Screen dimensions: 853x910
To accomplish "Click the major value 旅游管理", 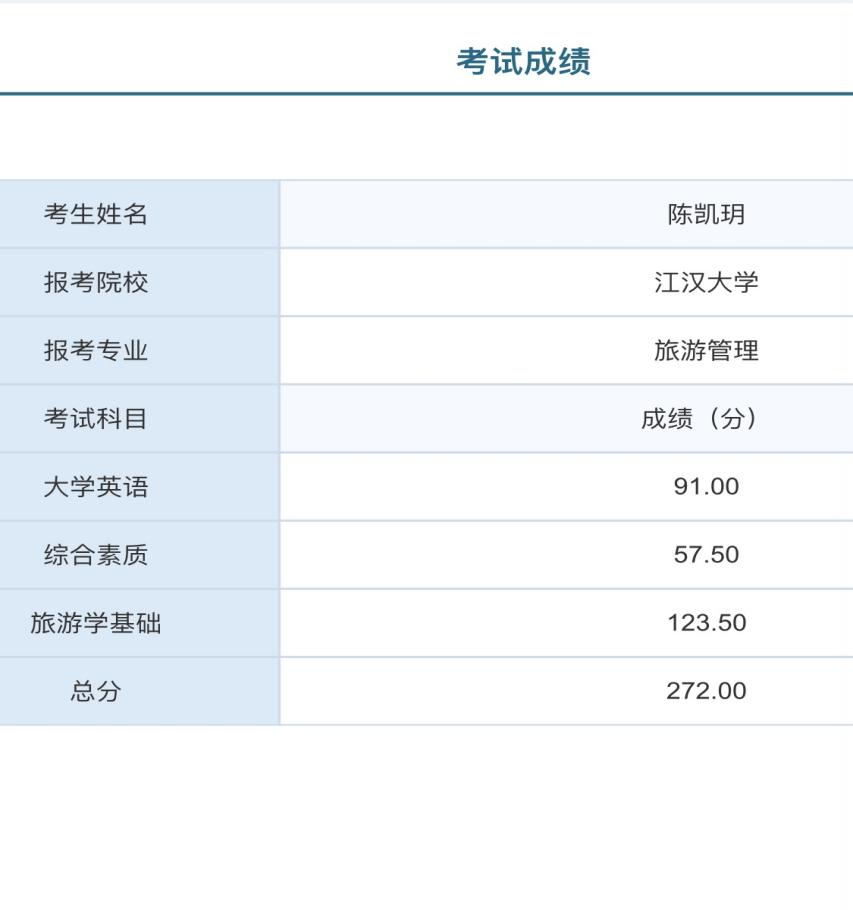I will tap(706, 351).
